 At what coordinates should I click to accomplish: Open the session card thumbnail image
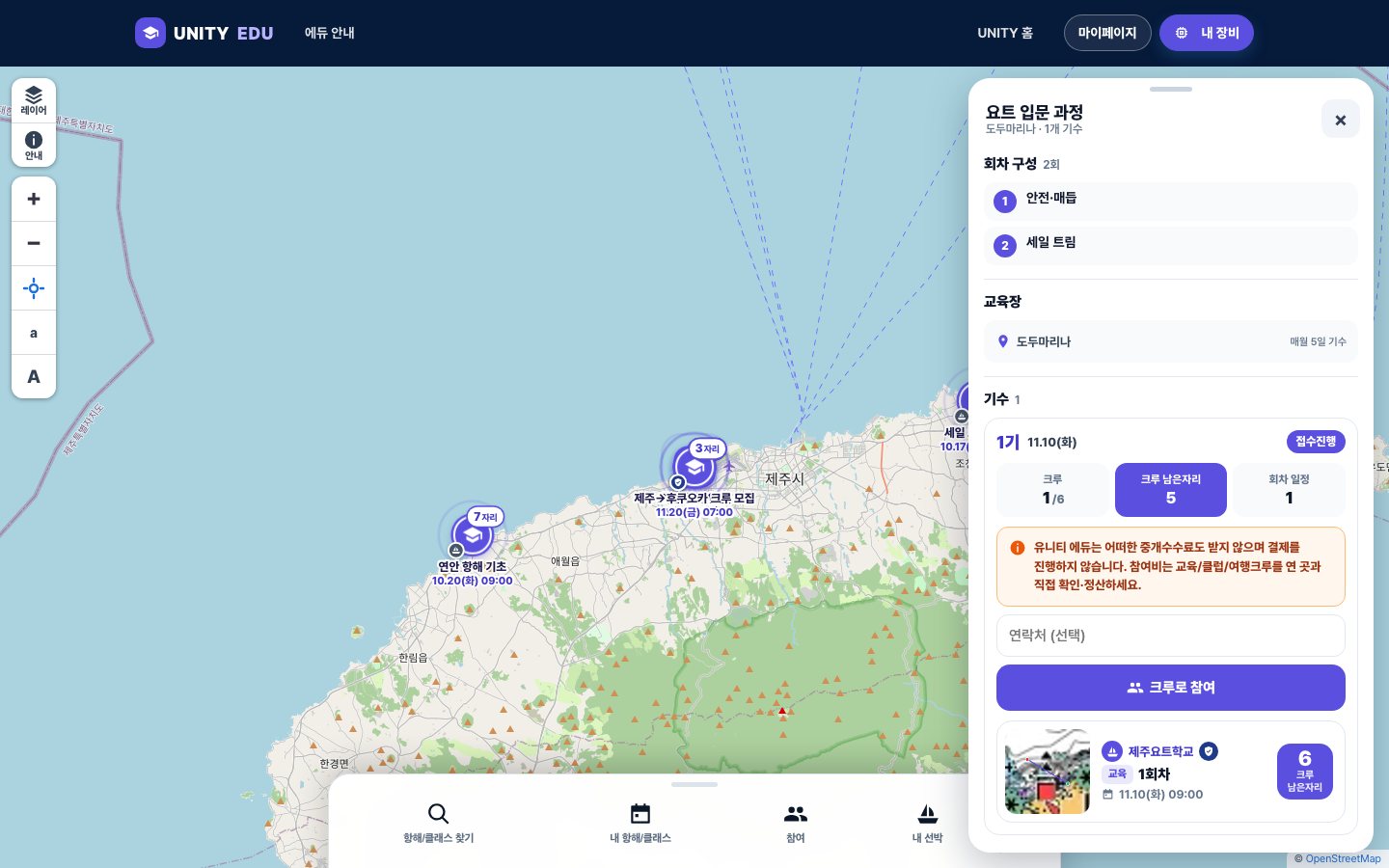point(1048,772)
